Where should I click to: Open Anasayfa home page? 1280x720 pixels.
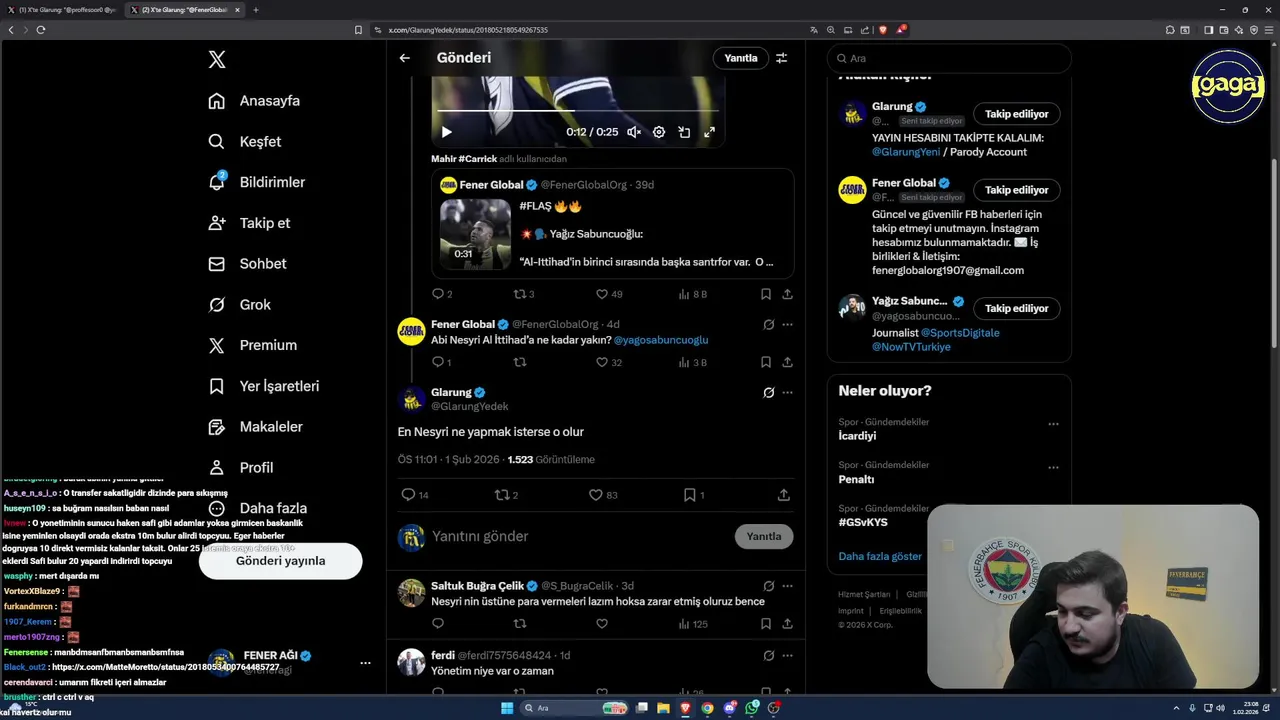254,101
